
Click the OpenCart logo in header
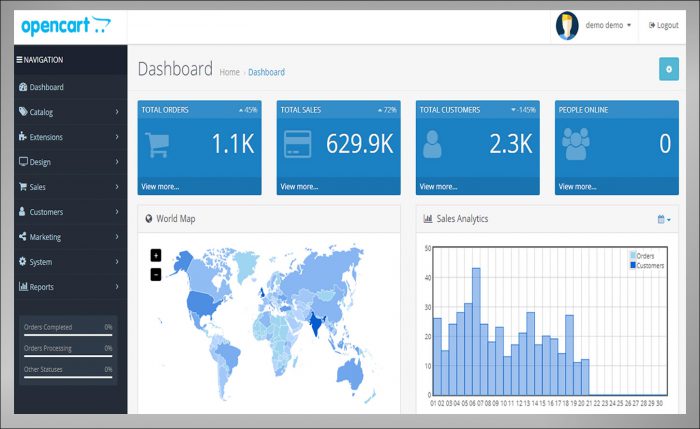[x=61, y=25]
